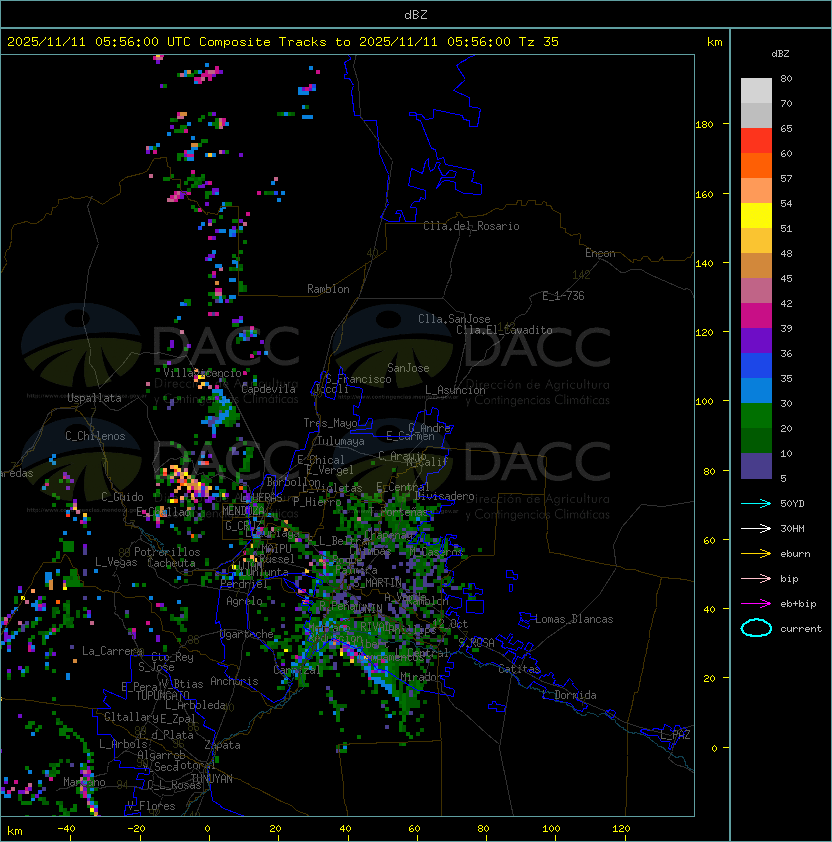Image resolution: width=832 pixels, height=842 pixels.
Task: Click the 'V_Flores' map label
Action: click(151, 806)
